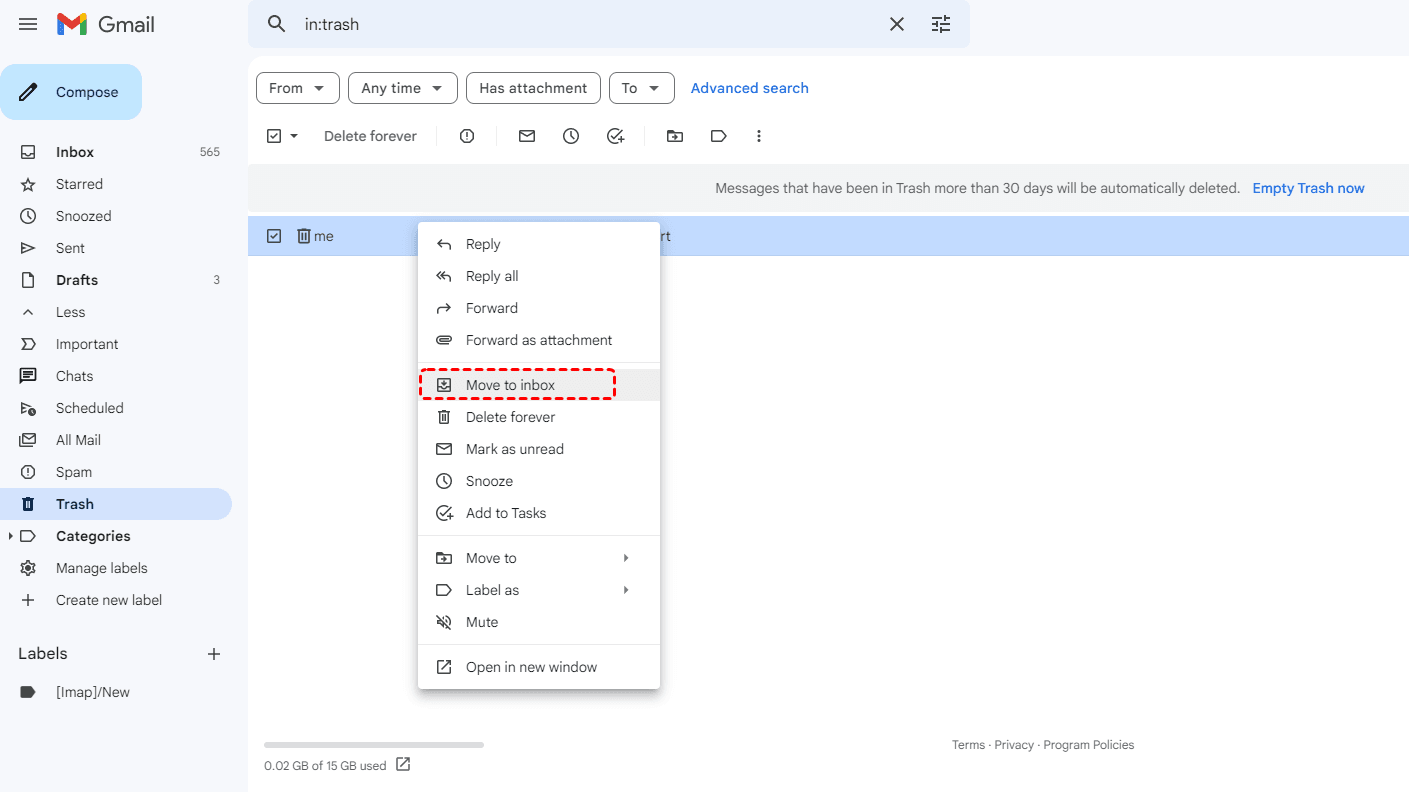Toggle the select-all checkbox in toolbar

pos(274,136)
